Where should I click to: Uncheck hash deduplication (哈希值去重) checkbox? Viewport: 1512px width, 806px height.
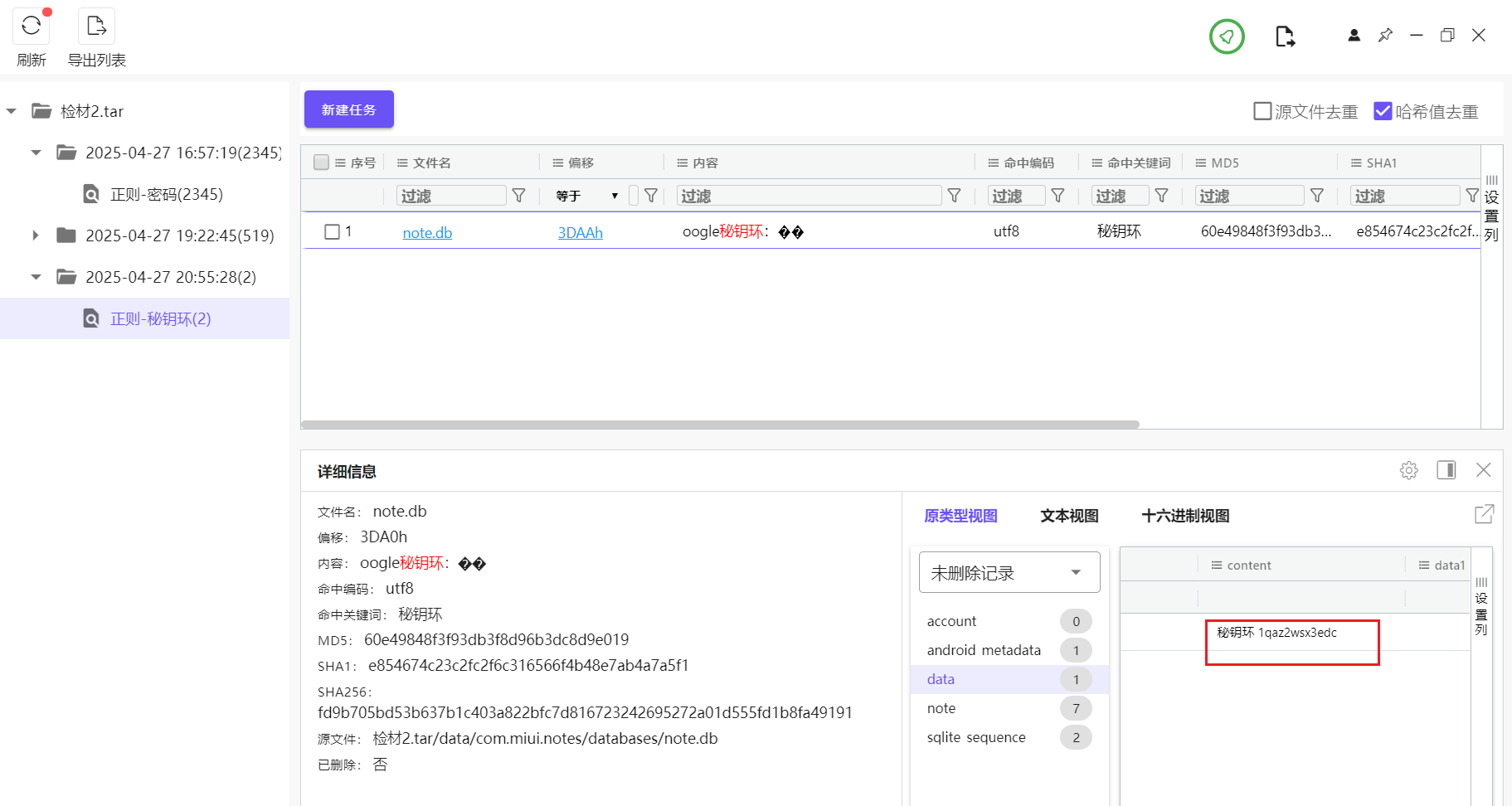coord(1383,111)
